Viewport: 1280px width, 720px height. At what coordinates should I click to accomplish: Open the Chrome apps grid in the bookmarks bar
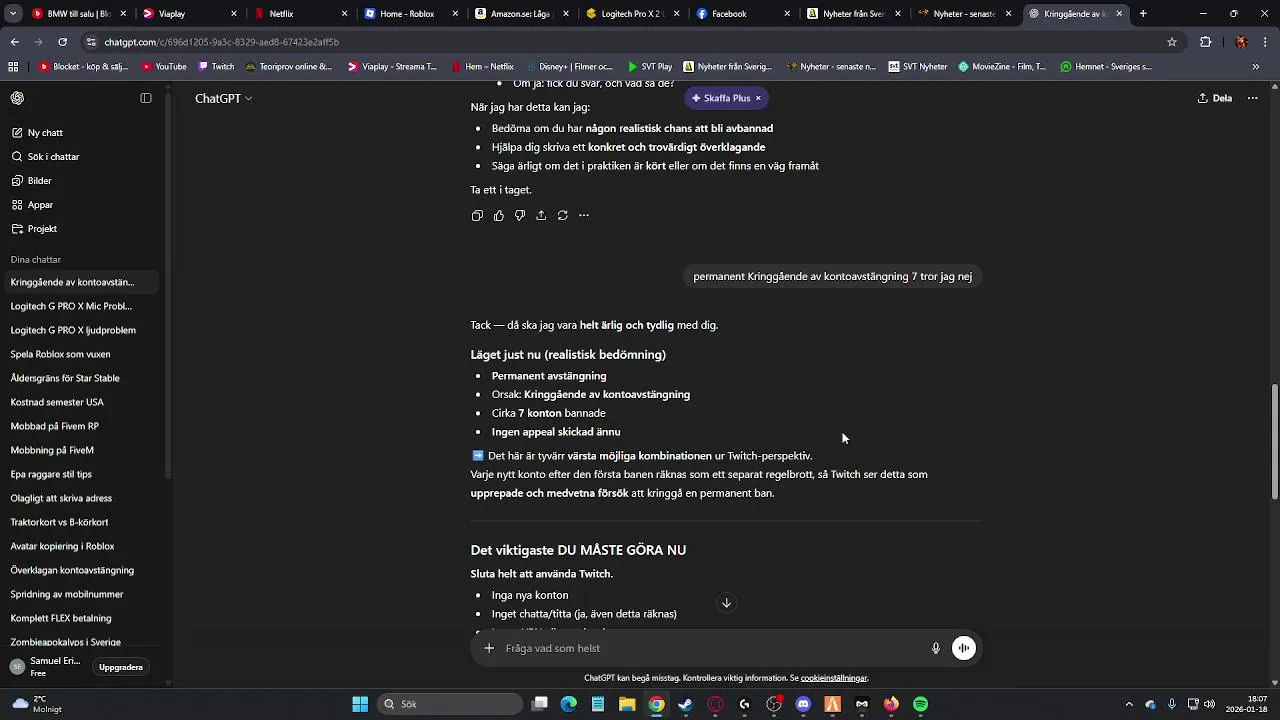[x=13, y=67]
